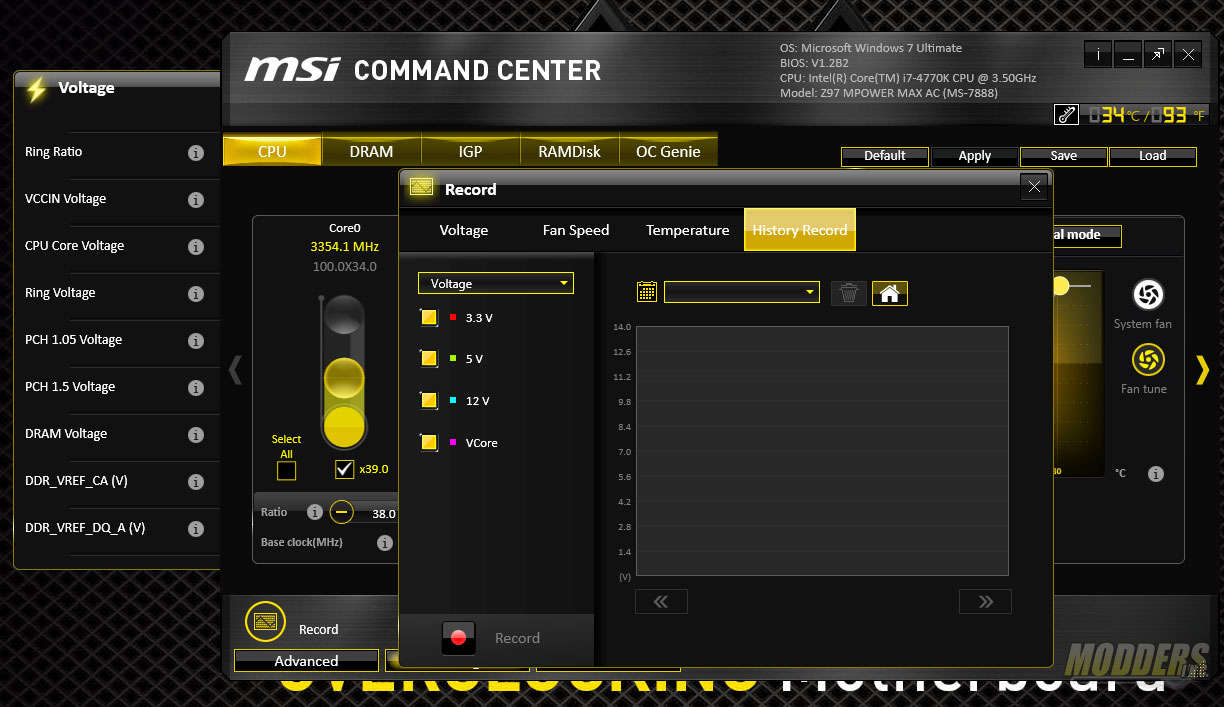Click the "3354.1 MHz" Core0 frequency
Viewport: 1224px width, 707px height.
(345, 247)
